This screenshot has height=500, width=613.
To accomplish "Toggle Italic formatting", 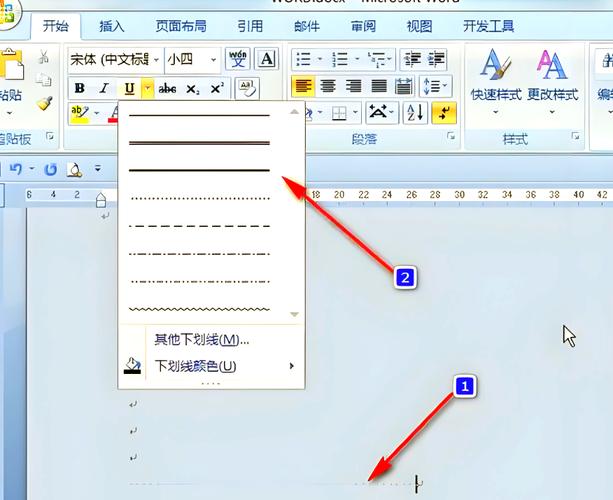I will (104, 88).
